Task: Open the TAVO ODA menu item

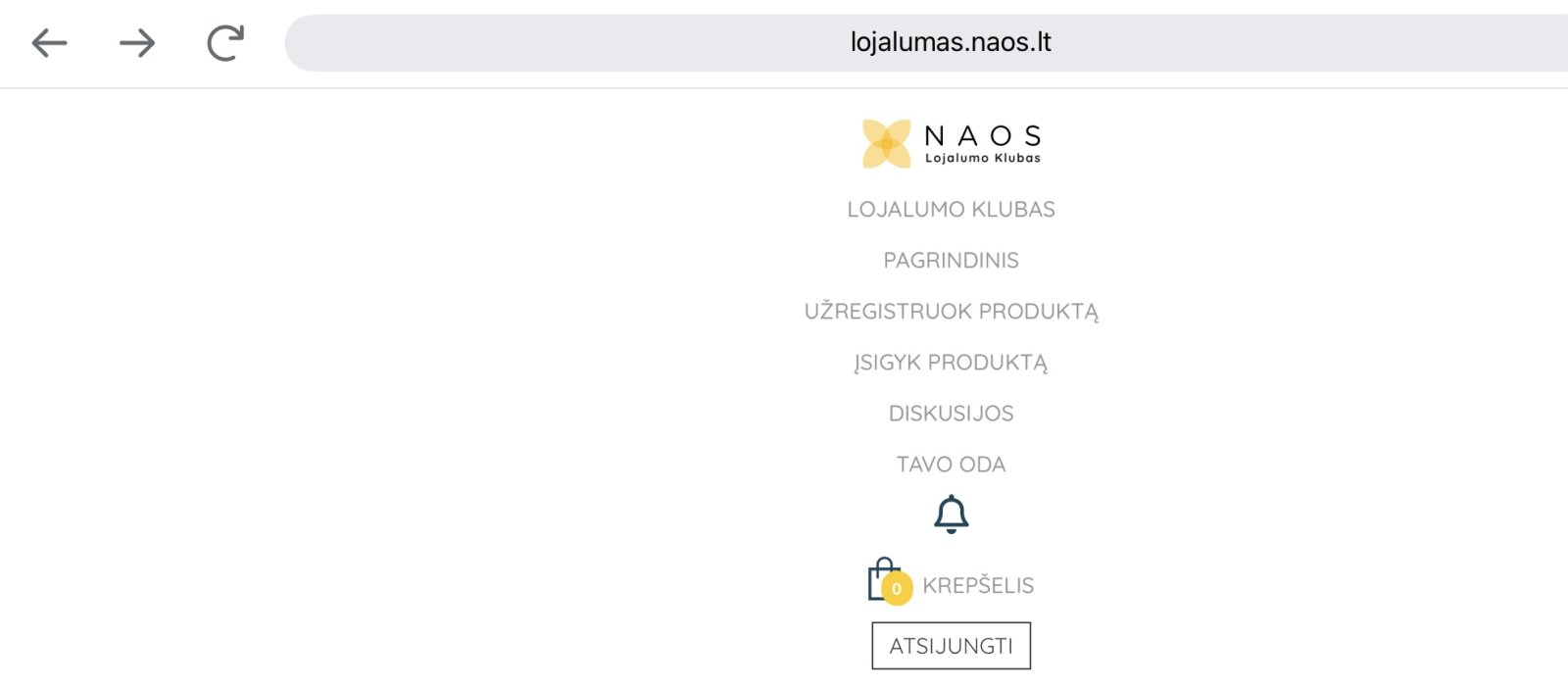Action: point(951,465)
